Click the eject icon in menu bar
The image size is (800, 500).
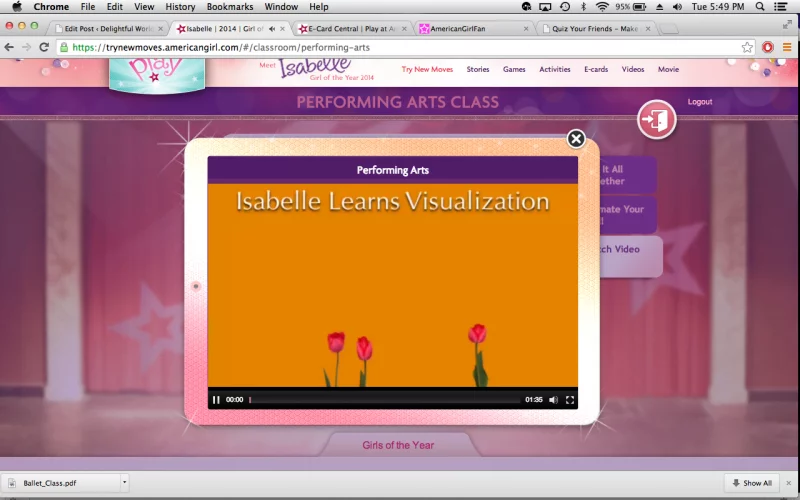[x=660, y=7]
